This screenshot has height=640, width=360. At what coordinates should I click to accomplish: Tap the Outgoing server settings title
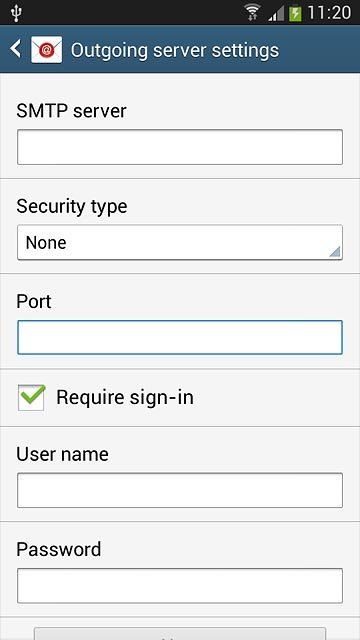click(175, 51)
